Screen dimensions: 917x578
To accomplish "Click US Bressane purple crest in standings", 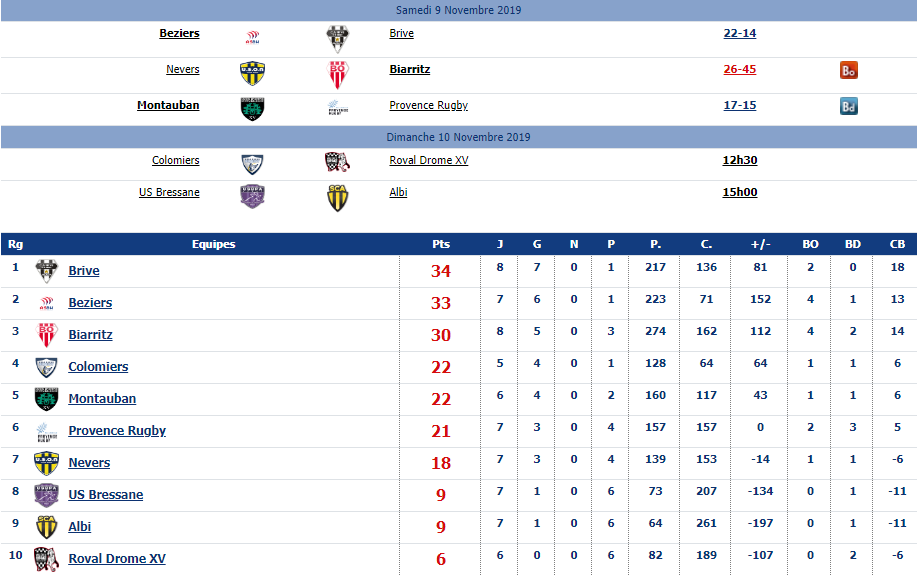I will click(46, 495).
